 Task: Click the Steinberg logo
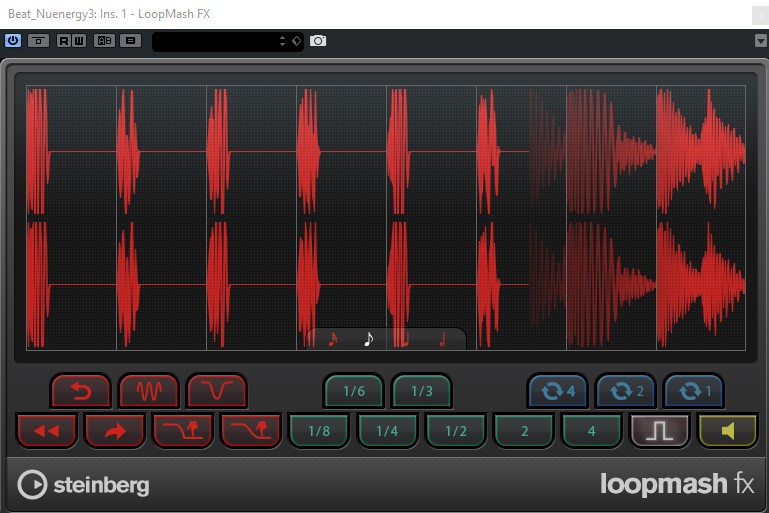[83, 485]
